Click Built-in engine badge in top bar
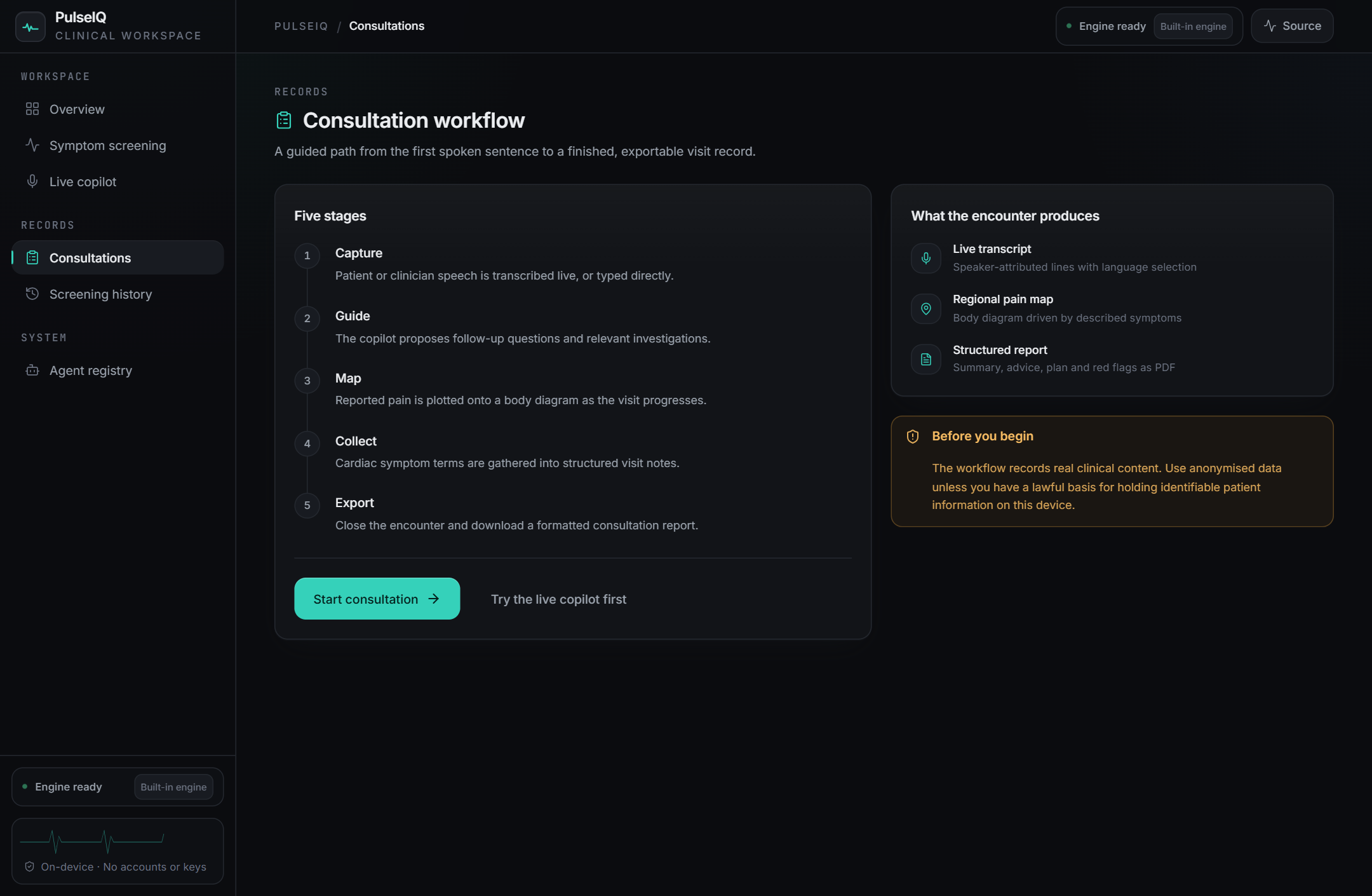This screenshot has width=1372, height=896. [1193, 26]
